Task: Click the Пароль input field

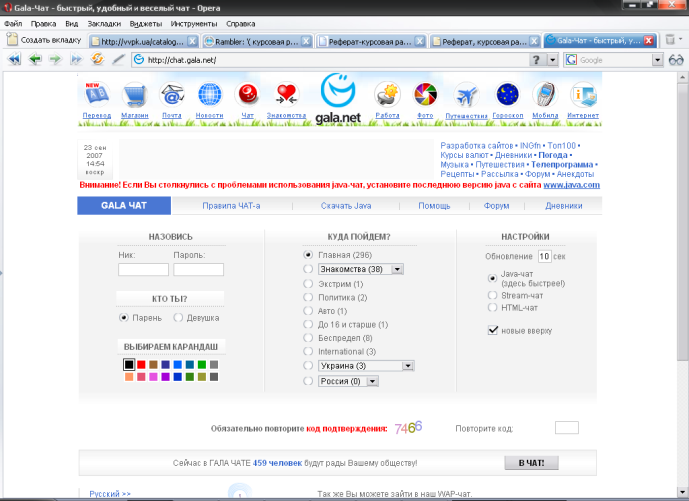Action: coord(198,269)
